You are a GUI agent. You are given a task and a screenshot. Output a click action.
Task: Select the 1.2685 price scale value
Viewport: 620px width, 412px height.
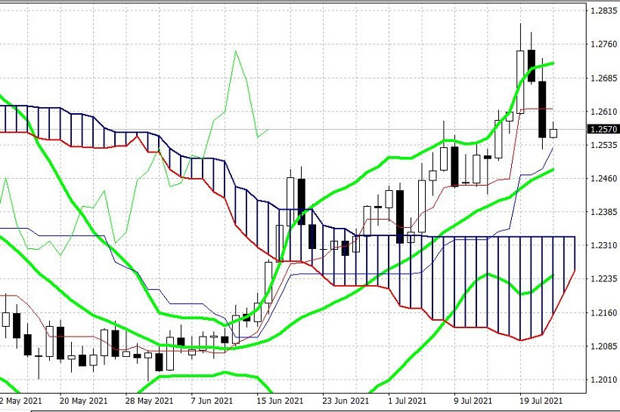(x=603, y=77)
